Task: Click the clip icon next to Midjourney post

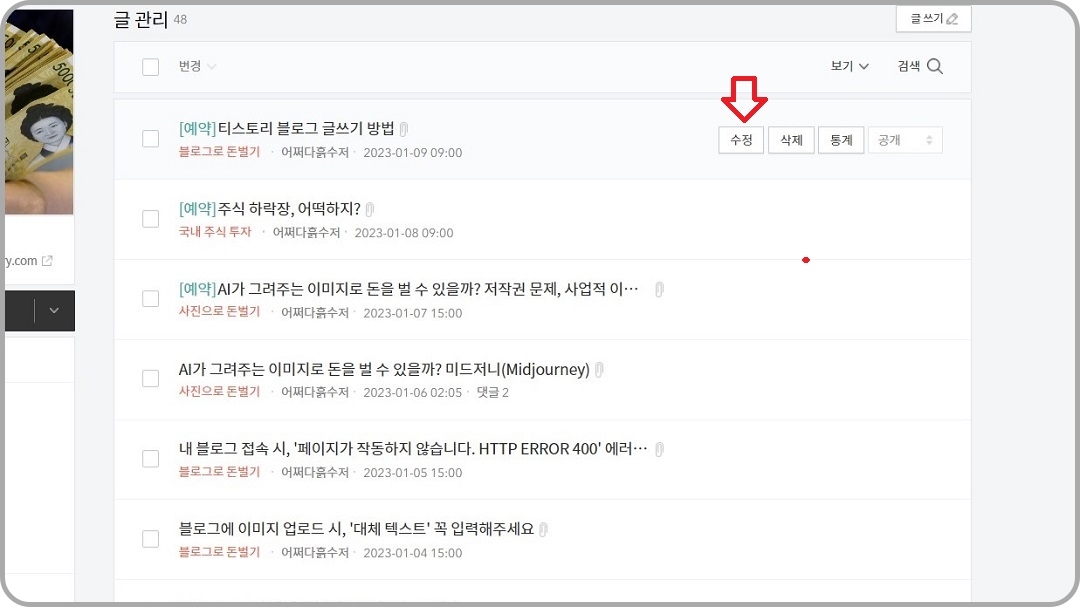Action: point(599,369)
